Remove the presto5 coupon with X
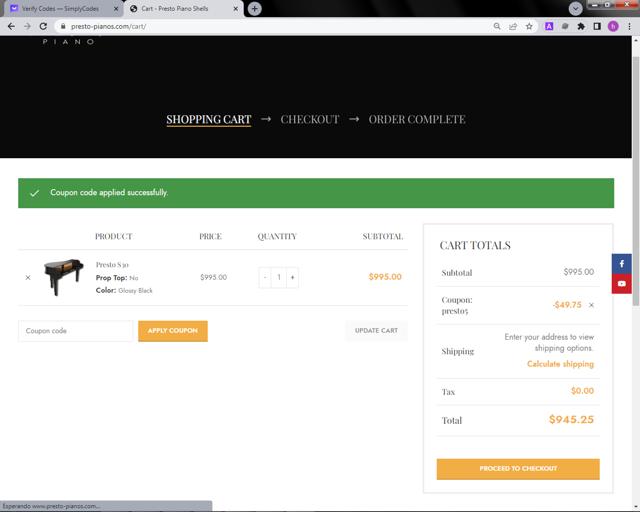 [591, 305]
